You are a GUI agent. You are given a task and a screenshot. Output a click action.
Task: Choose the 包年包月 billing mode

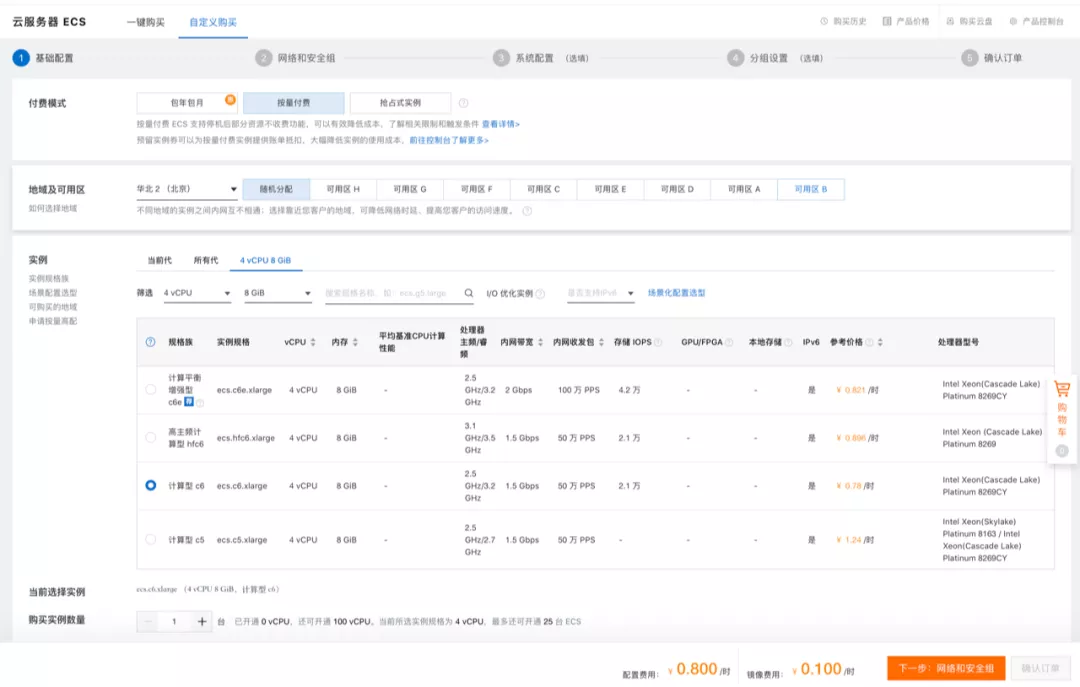(x=187, y=103)
